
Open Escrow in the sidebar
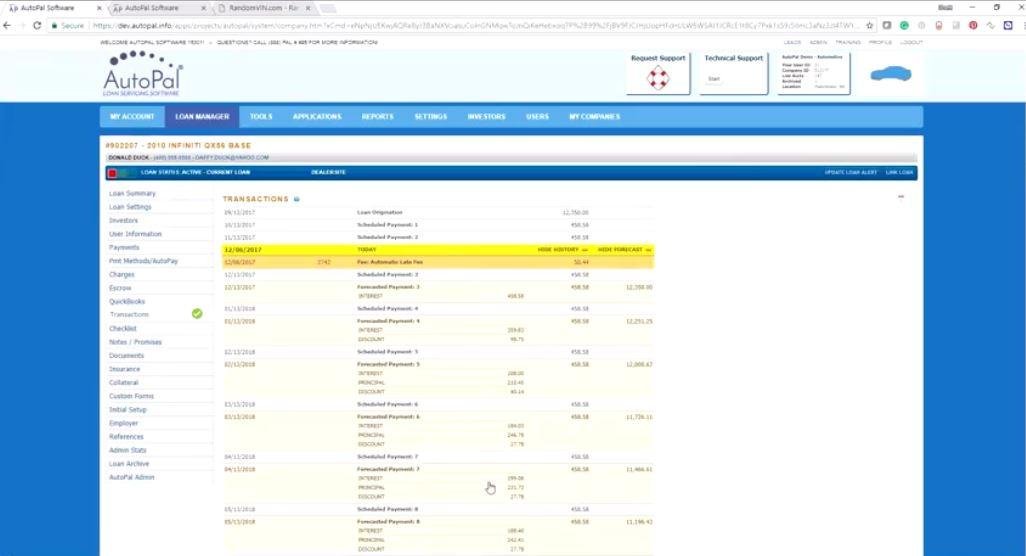120,288
